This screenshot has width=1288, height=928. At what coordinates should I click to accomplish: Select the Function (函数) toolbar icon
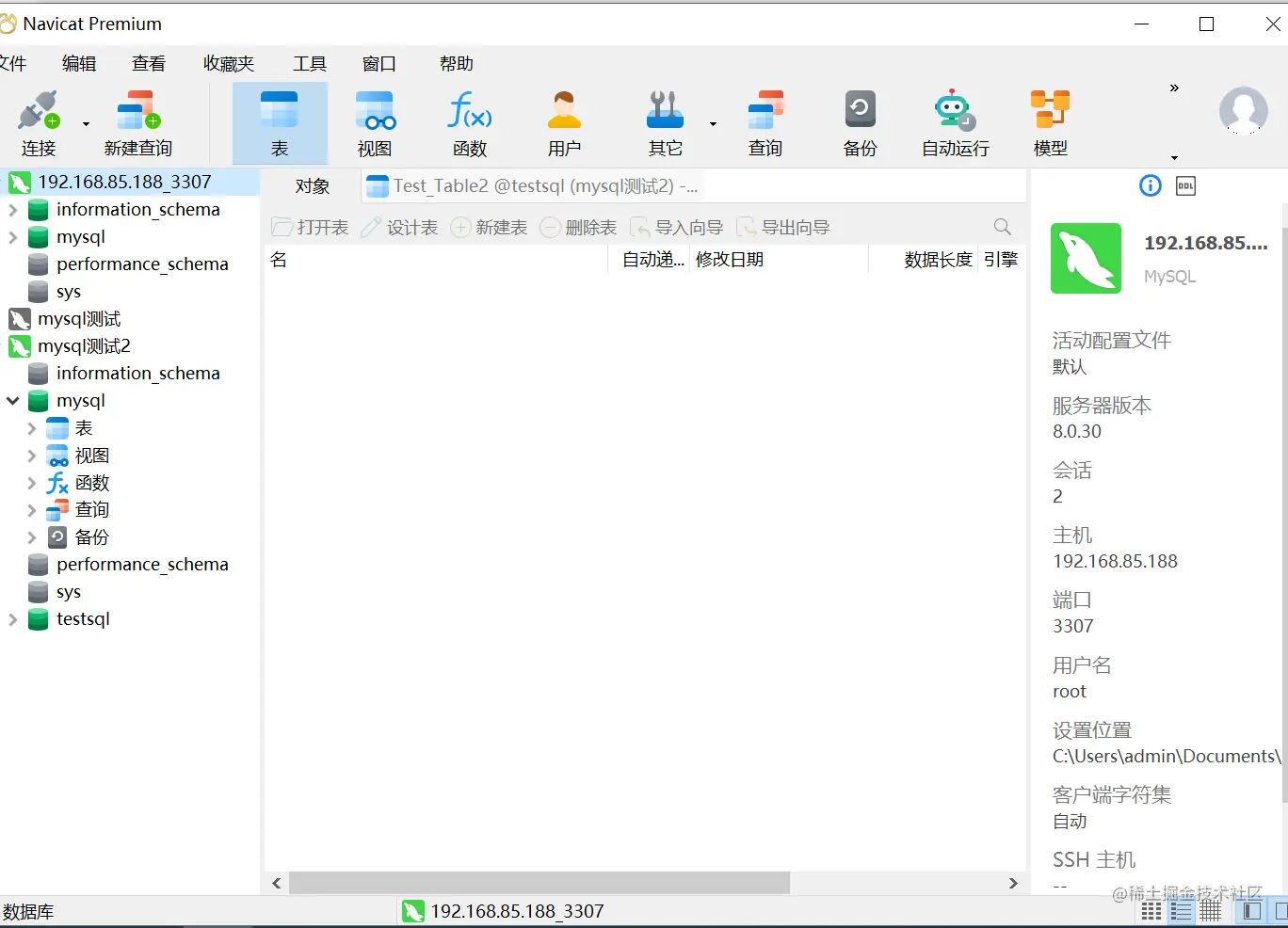coord(469,123)
